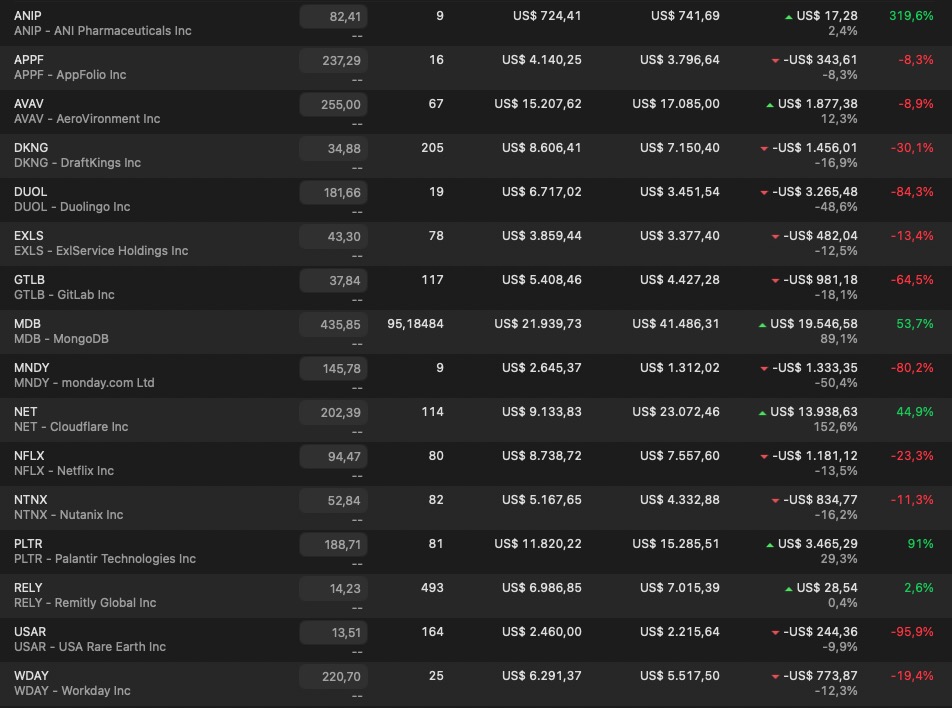Screen dimensions: 952x708
Task: Click the APPF market value US$ 3.796,64
Action: click(x=679, y=60)
